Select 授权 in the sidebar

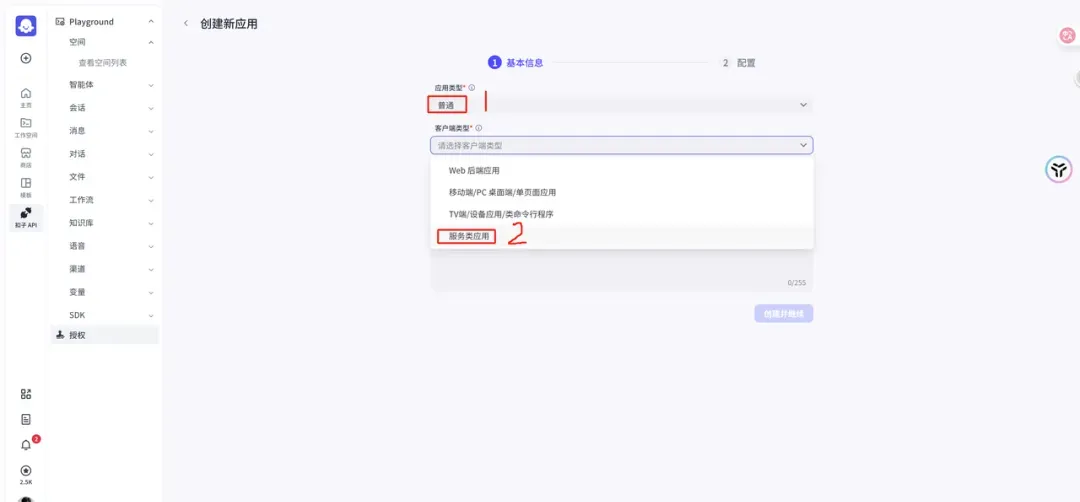pyautogui.click(x=77, y=335)
